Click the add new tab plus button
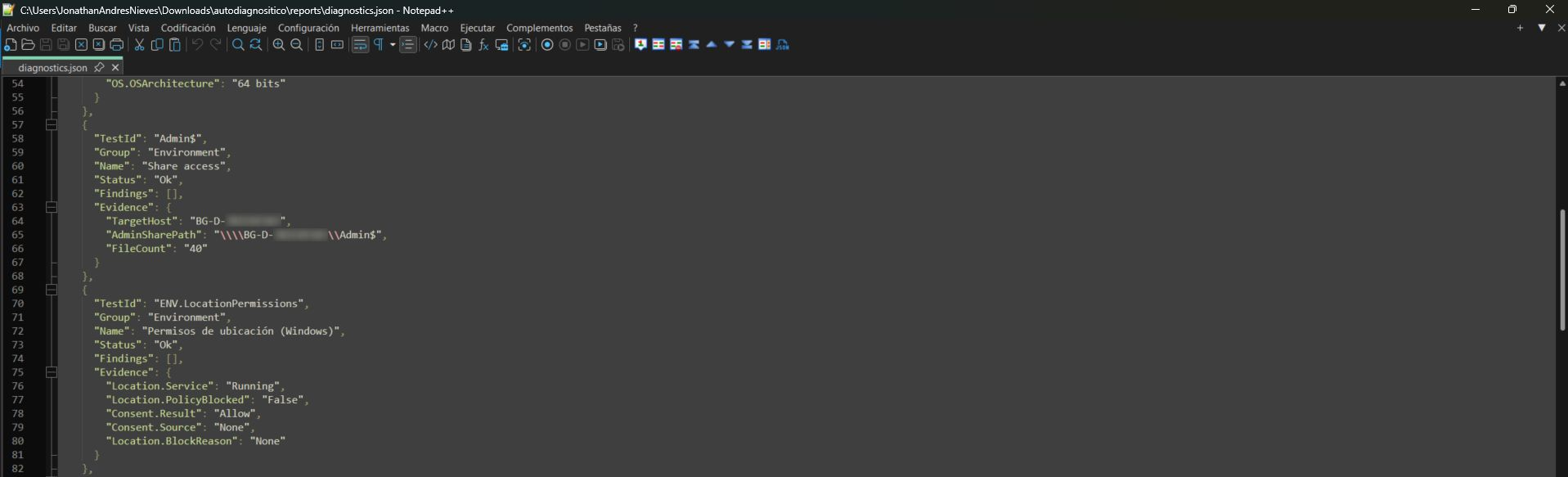Viewport: 1568px width, 477px height. pyautogui.click(x=1520, y=28)
